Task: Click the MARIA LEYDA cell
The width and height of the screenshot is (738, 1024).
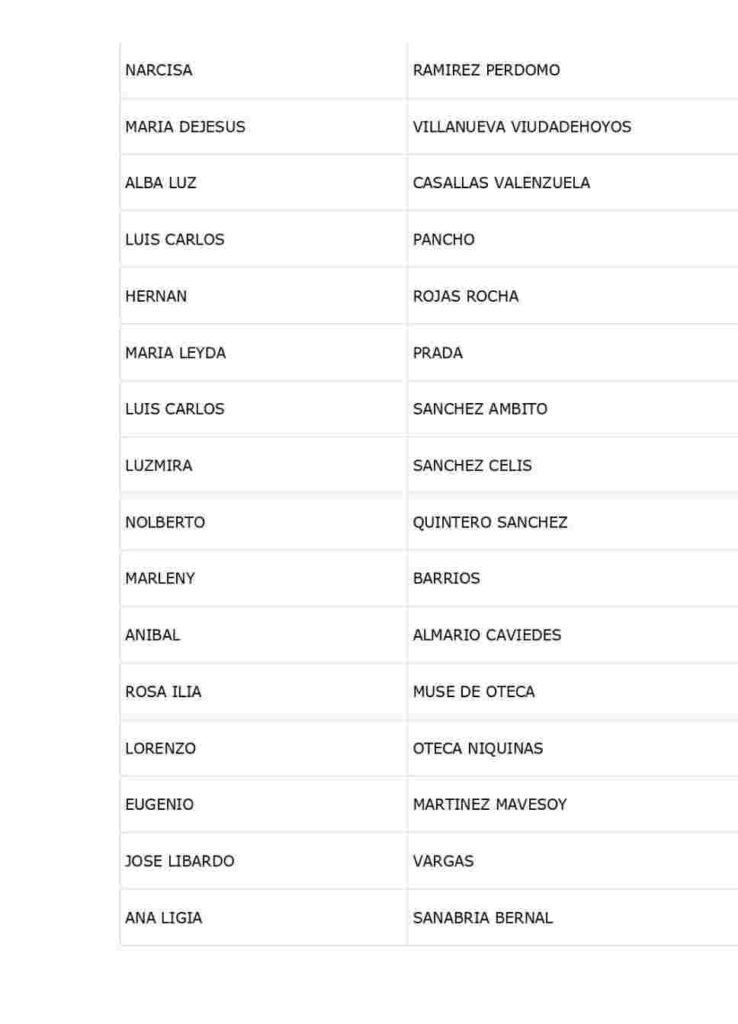Action: point(263,353)
